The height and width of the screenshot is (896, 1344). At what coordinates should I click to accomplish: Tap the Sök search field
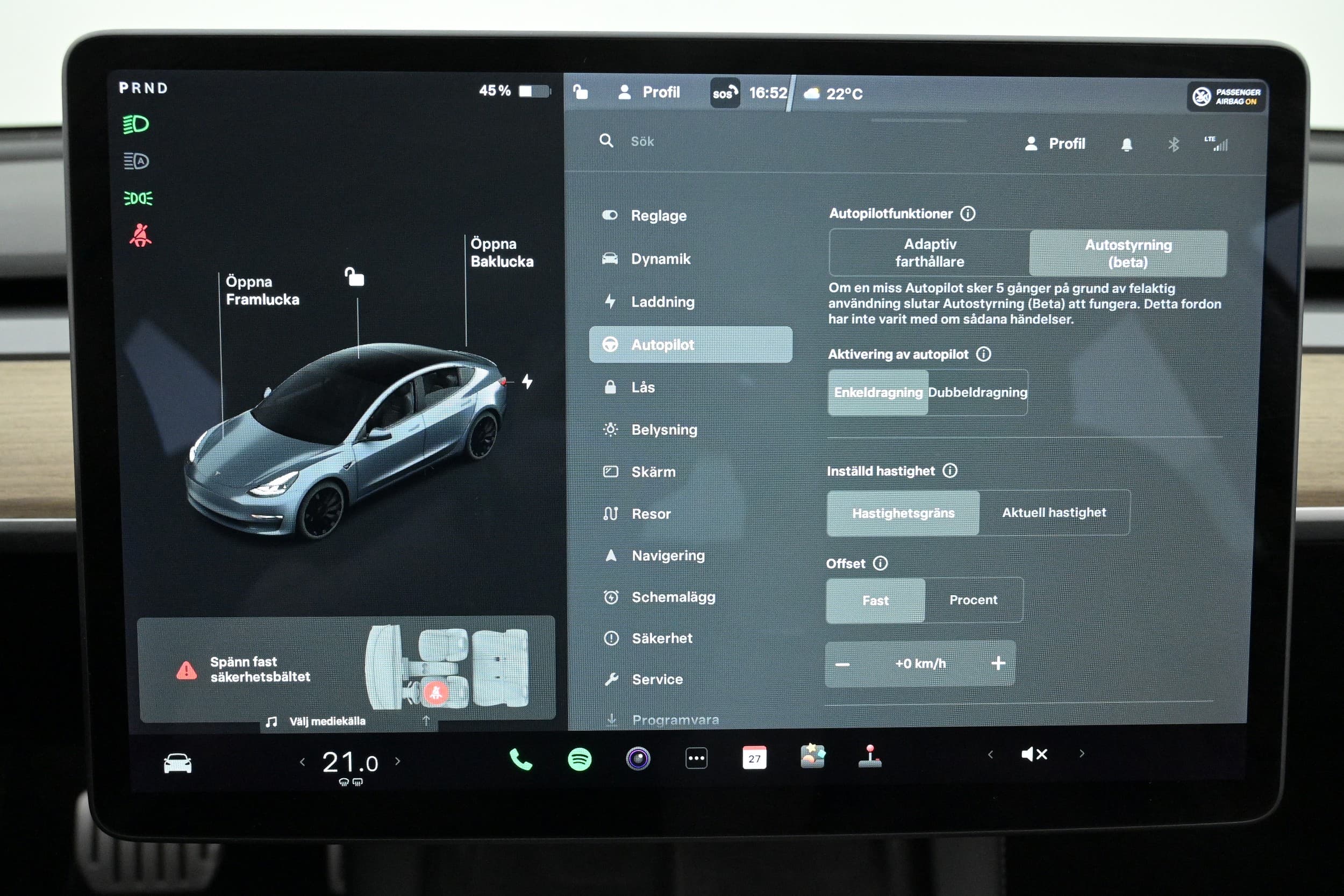point(642,141)
